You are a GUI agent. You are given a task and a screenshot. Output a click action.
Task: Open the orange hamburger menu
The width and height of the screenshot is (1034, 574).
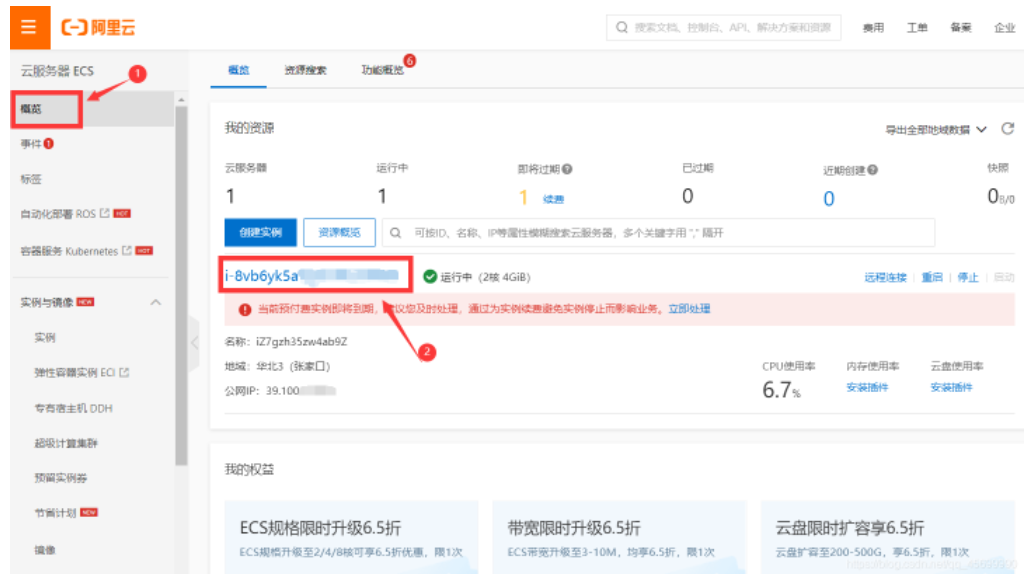[x=30, y=27]
